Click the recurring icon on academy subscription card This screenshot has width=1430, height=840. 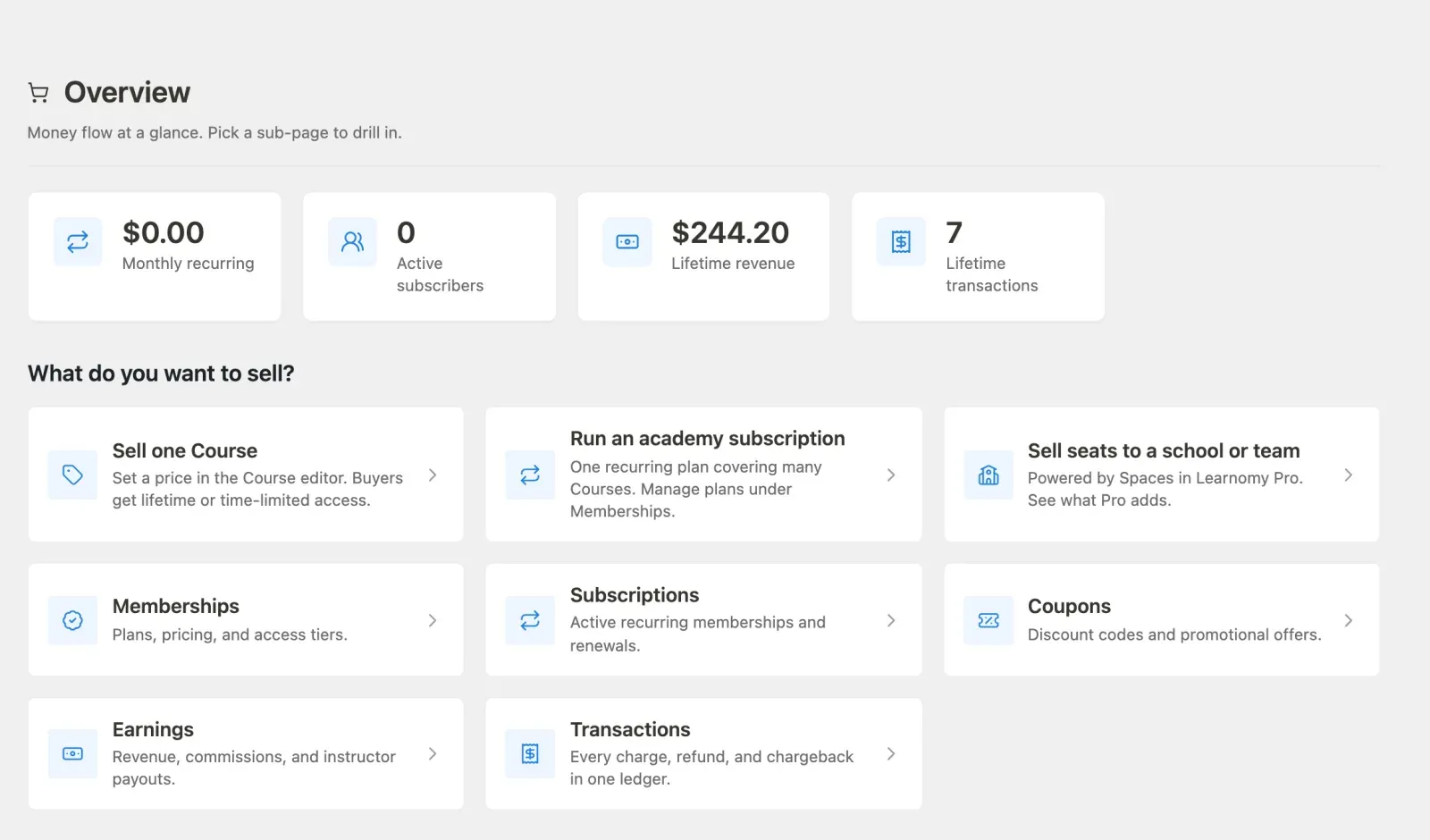pyautogui.click(x=530, y=475)
